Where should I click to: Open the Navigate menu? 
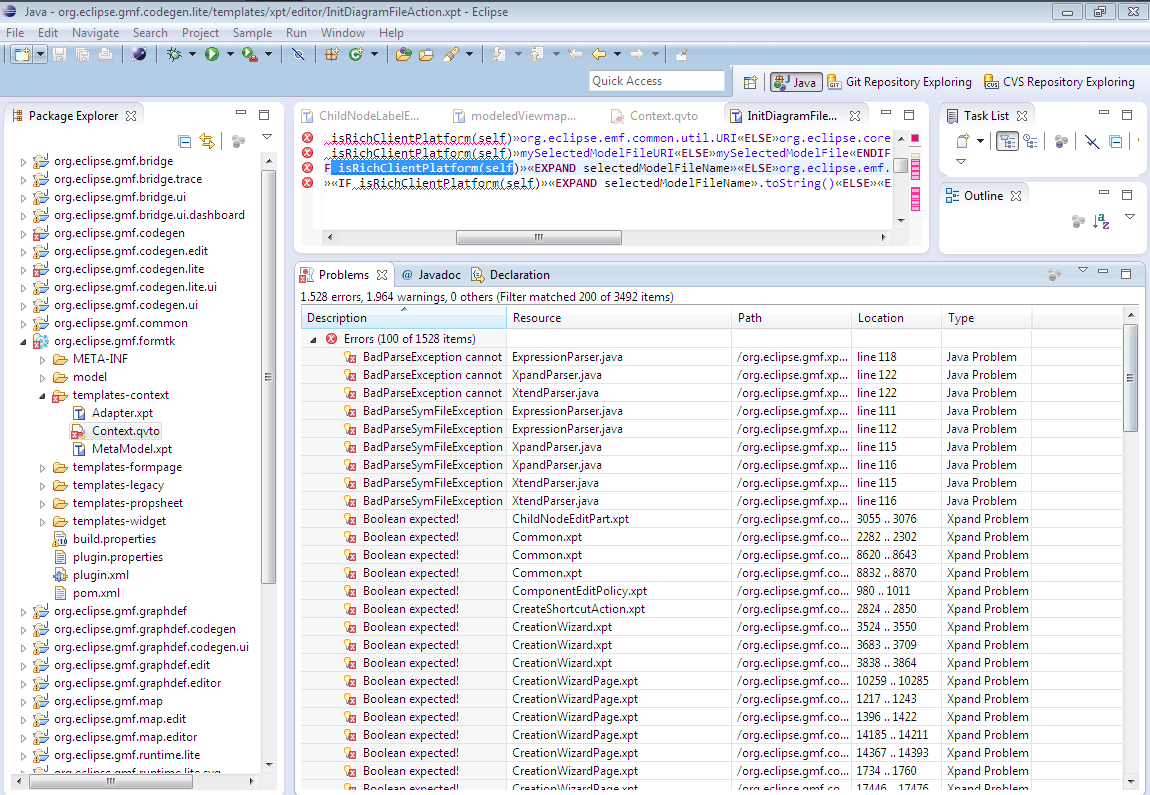point(95,33)
